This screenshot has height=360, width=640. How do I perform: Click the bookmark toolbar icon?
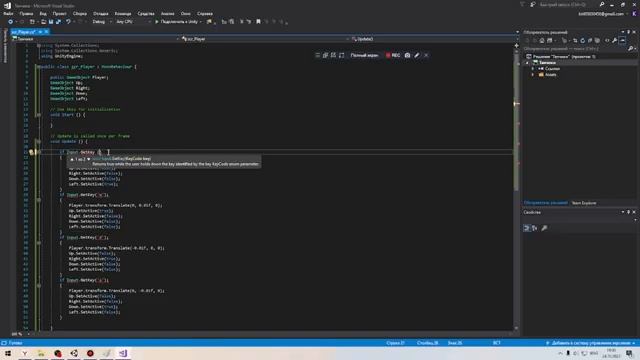point(258,22)
